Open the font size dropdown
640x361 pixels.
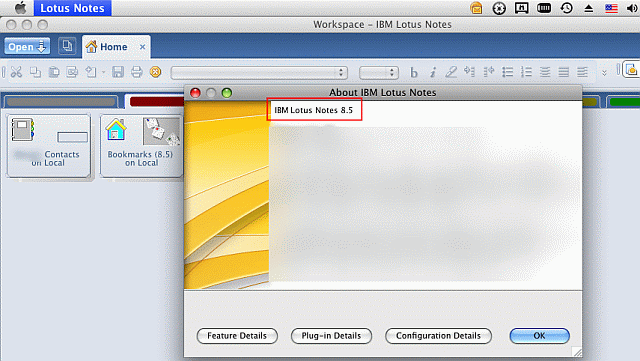pos(379,73)
